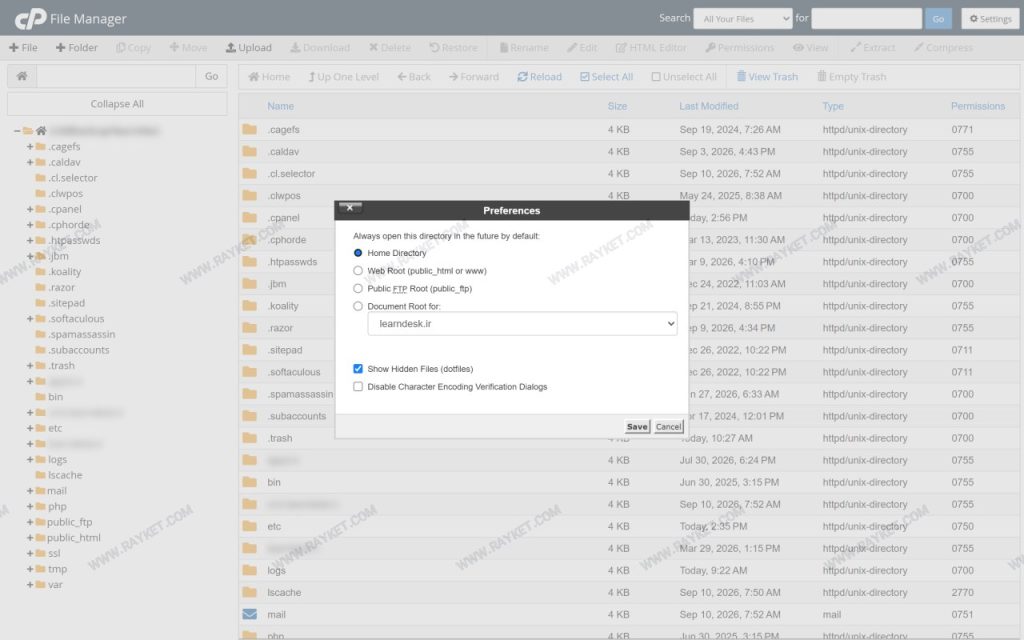Click the mail envelope icon in listing
The height and width of the screenshot is (640, 1024).
(x=249, y=615)
